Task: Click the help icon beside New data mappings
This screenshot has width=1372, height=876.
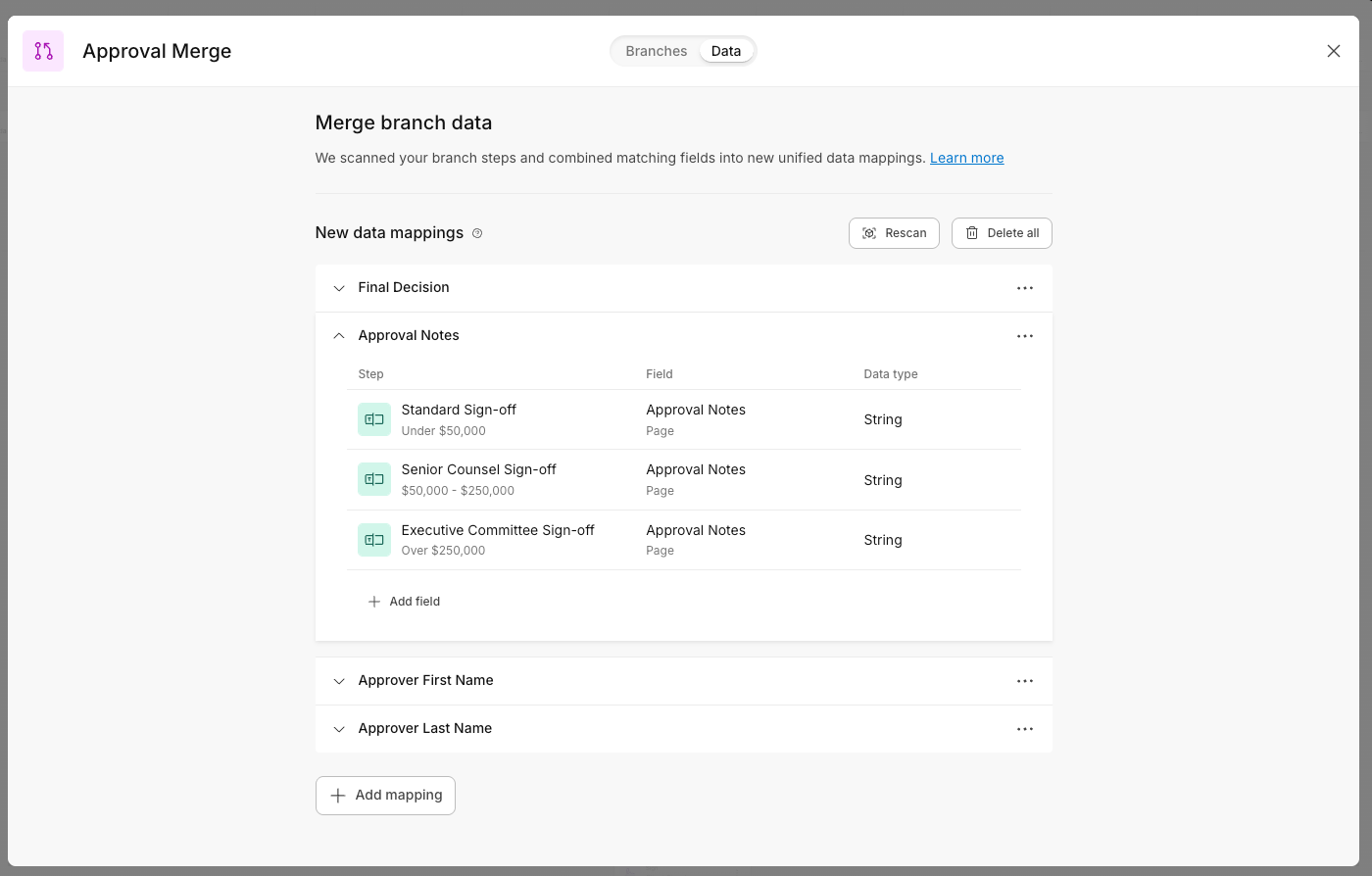Action: click(477, 233)
